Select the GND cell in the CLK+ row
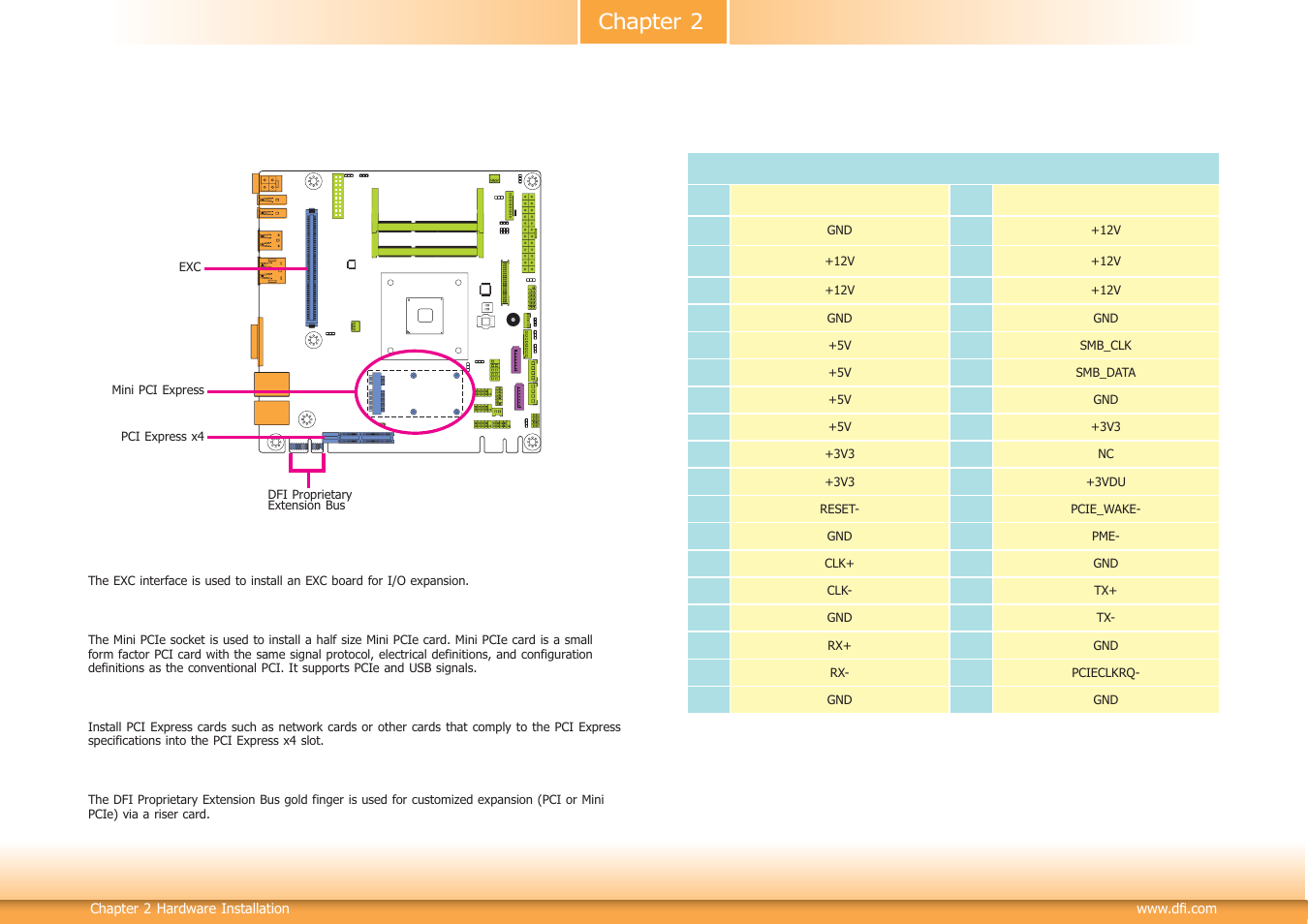Screen dimensions: 1308x924 click(1106, 564)
